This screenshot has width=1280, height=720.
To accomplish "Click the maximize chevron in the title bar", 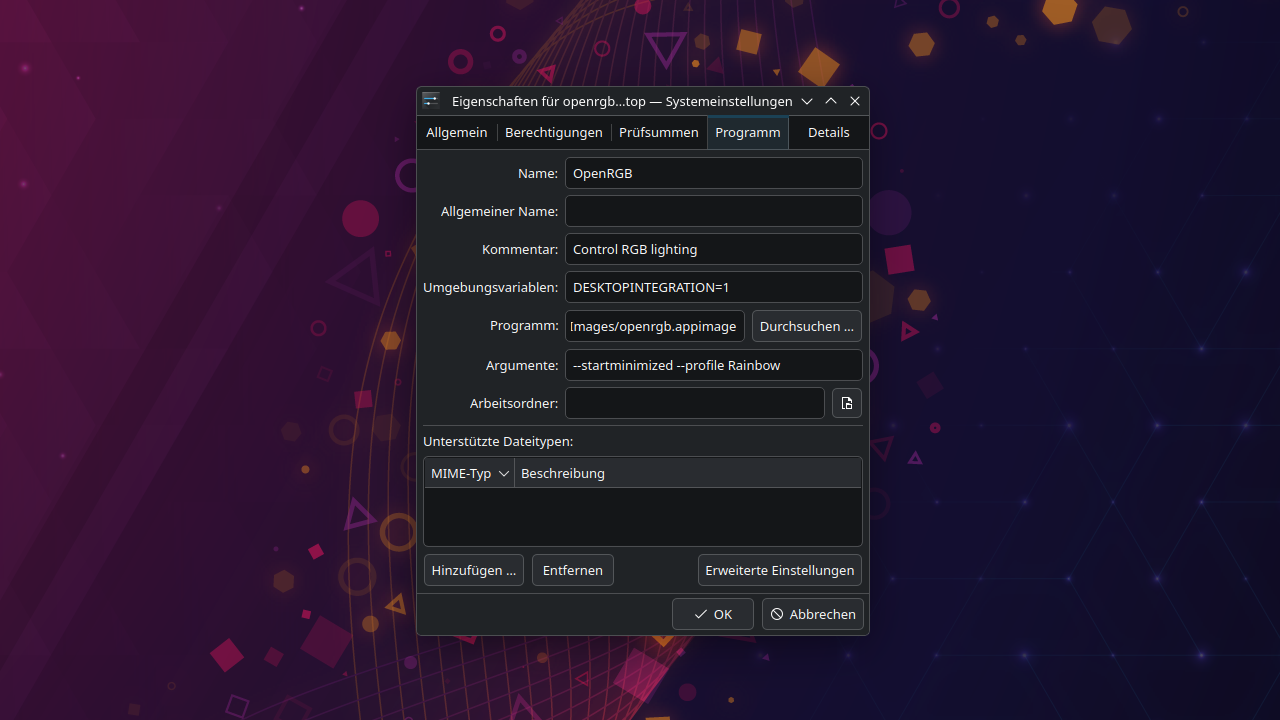I will click(x=831, y=101).
